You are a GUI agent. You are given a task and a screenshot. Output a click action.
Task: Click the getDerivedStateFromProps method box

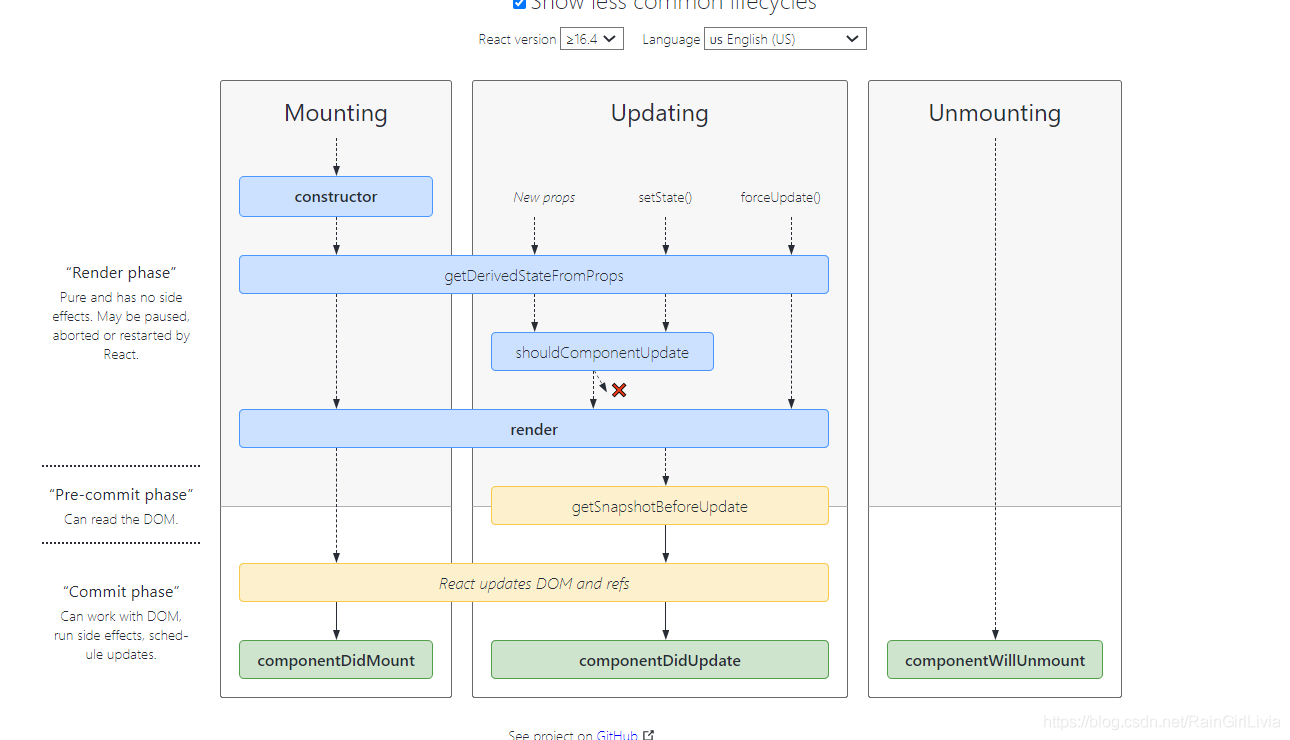[533, 275]
